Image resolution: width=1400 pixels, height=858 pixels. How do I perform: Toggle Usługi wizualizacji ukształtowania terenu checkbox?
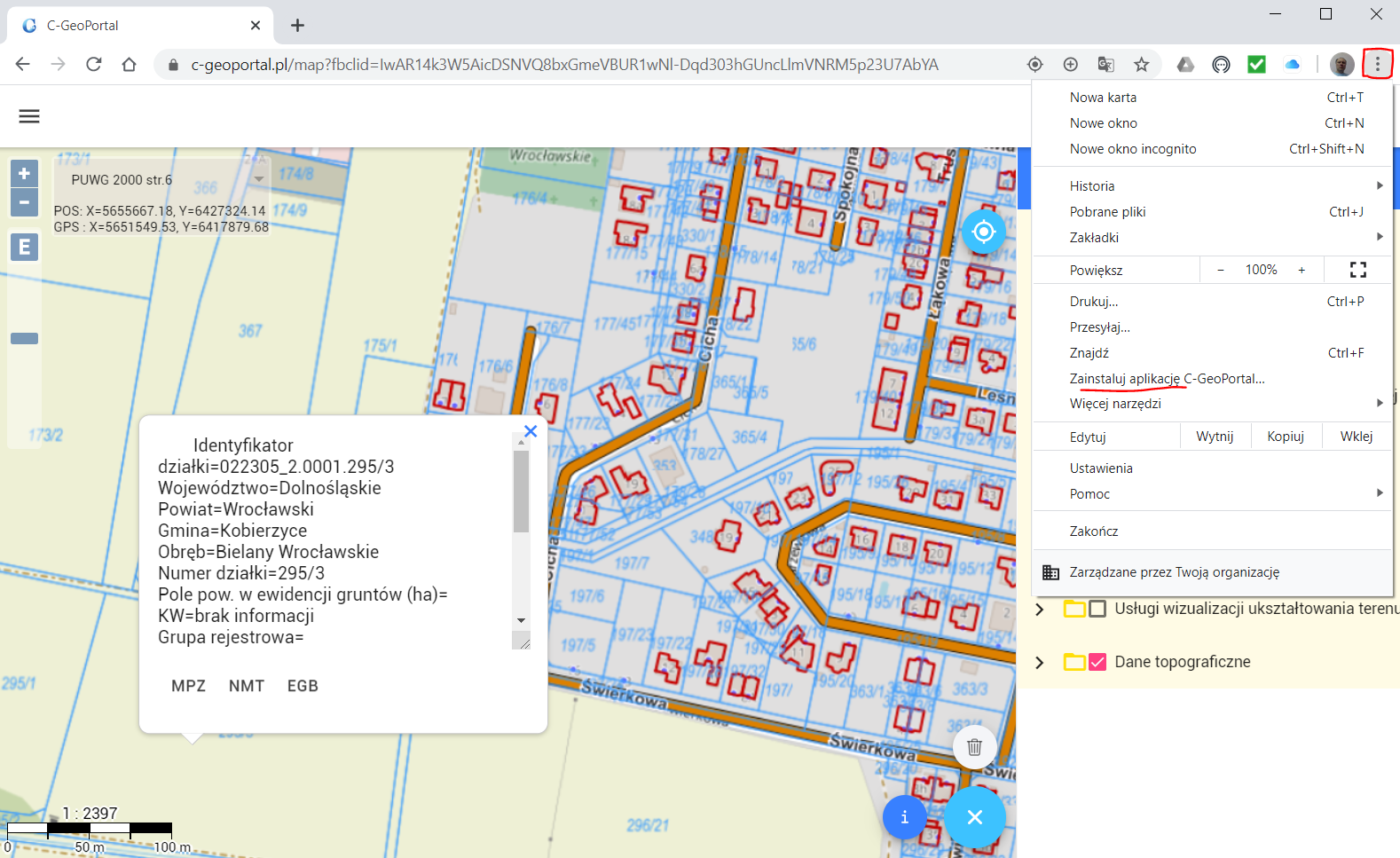click(1097, 609)
